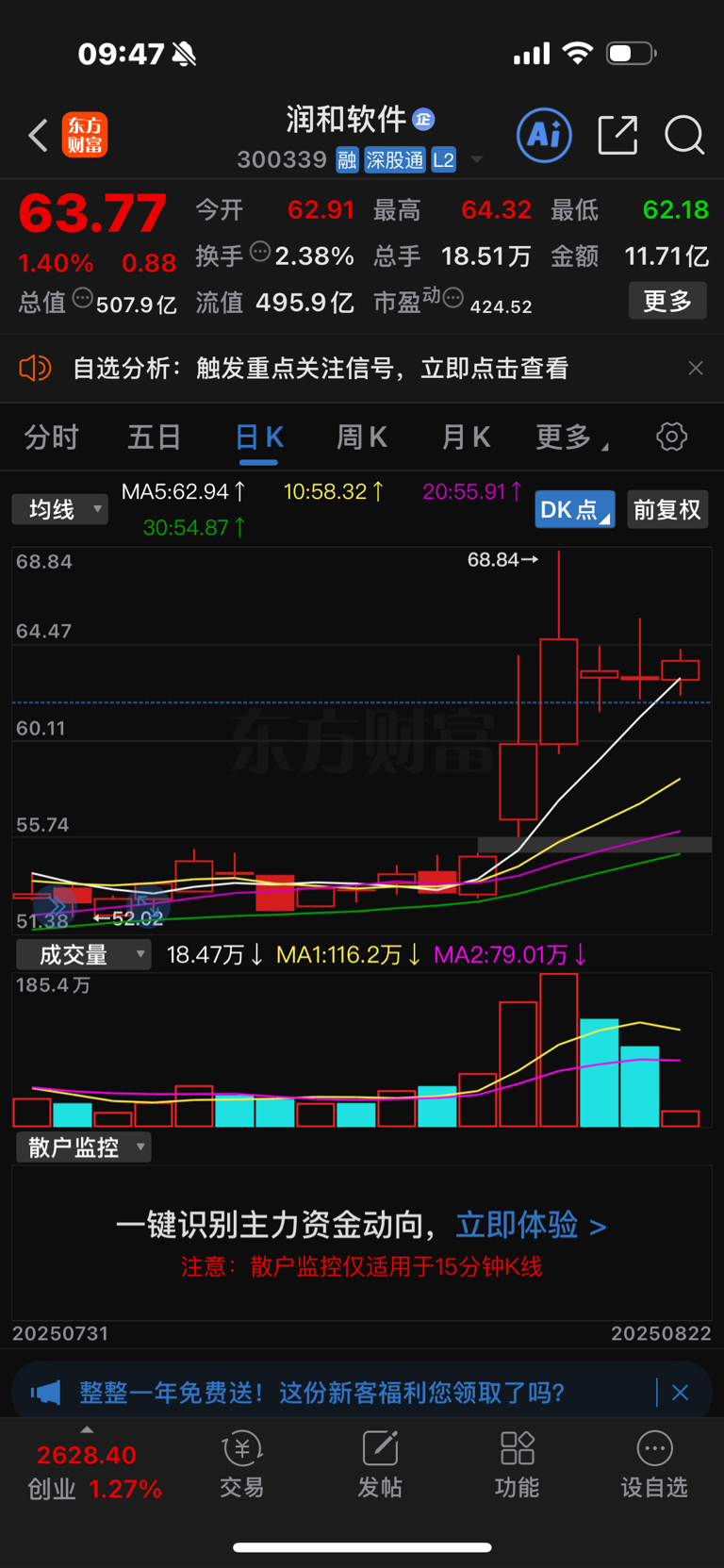Open the 发帖 post button
724x1568 pixels.
tap(380, 1464)
